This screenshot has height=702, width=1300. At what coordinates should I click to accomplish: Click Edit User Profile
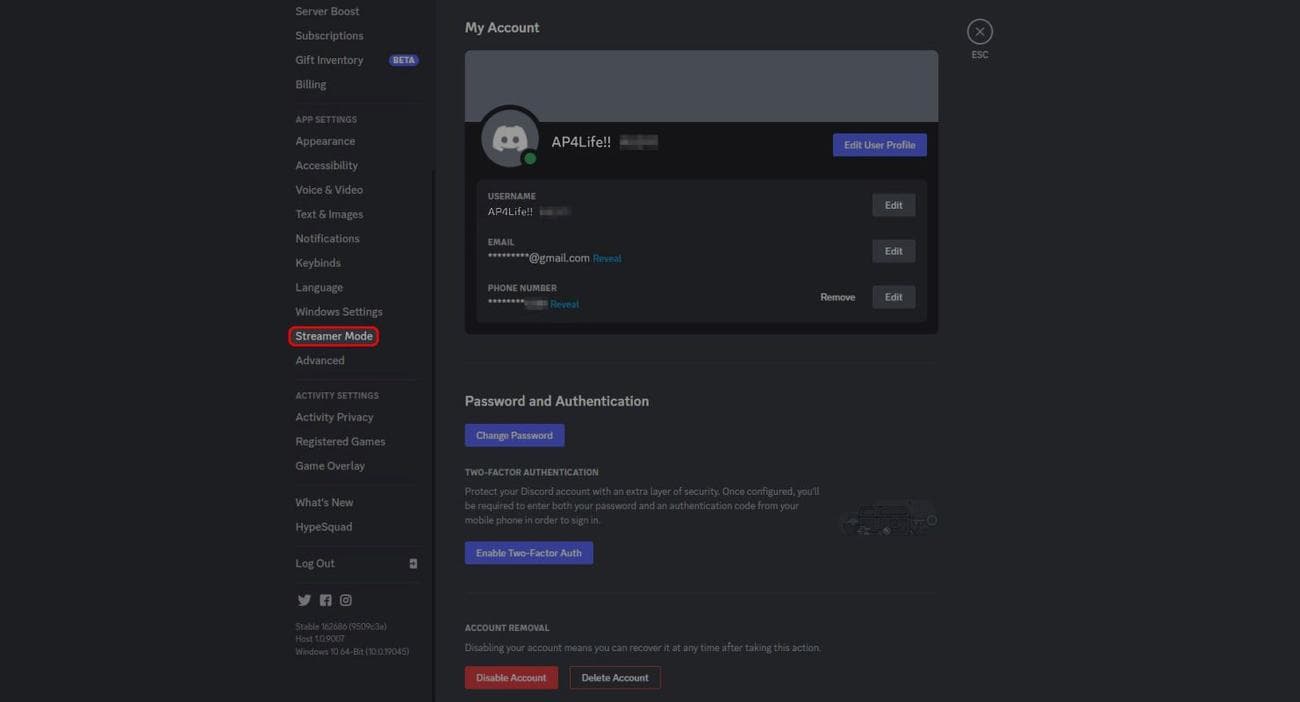879,144
